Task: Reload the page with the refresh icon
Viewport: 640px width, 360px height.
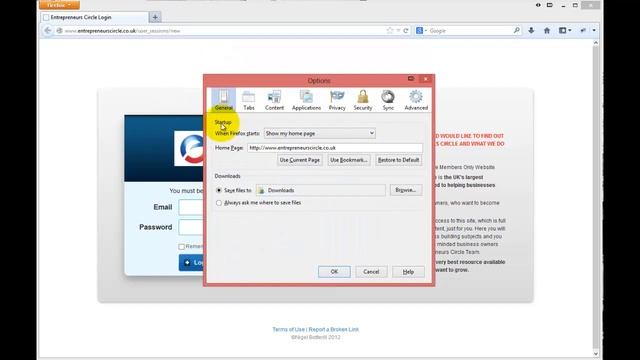Action: 406,31
